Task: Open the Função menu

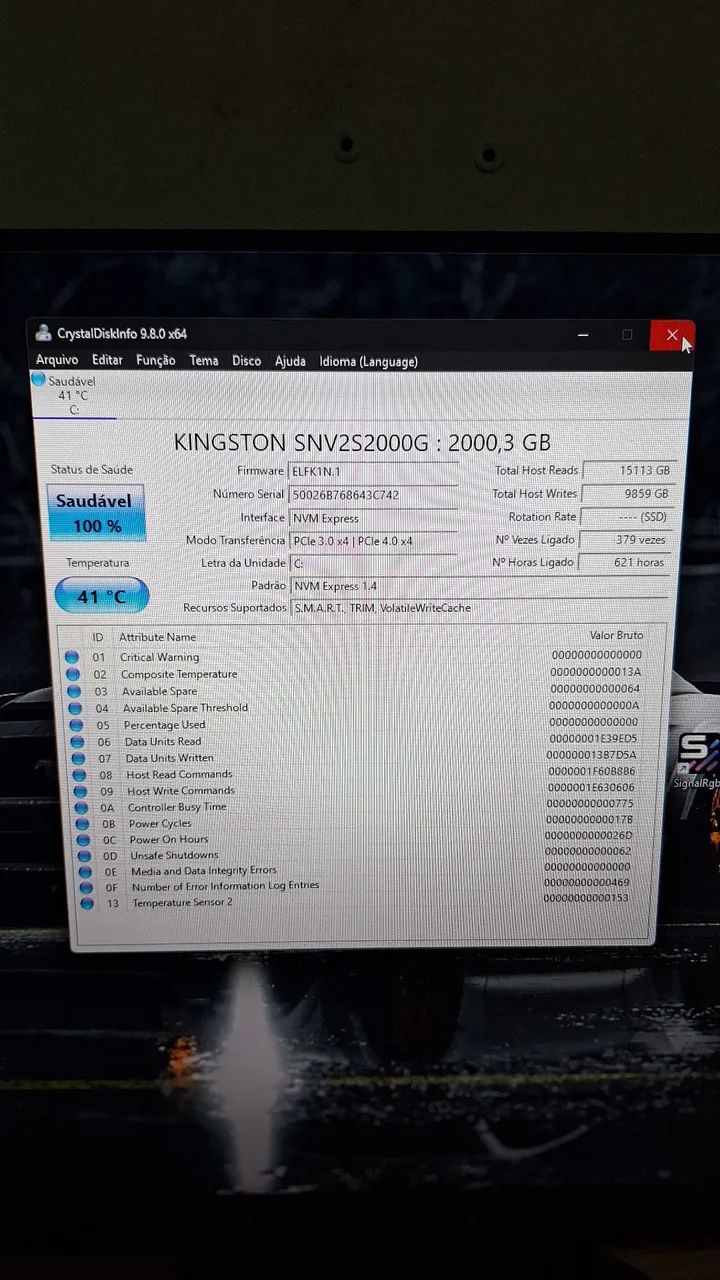Action: point(155,360)
